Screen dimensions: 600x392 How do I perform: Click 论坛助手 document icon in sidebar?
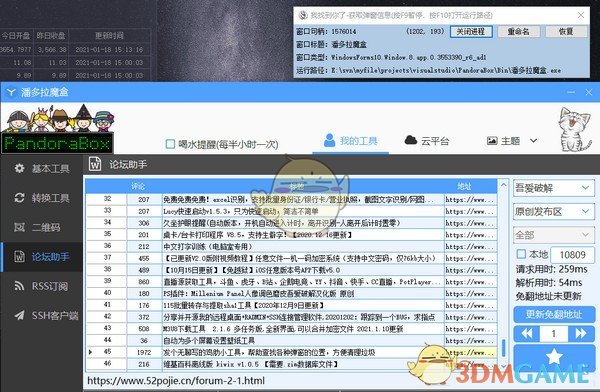[x=19, y=256]
